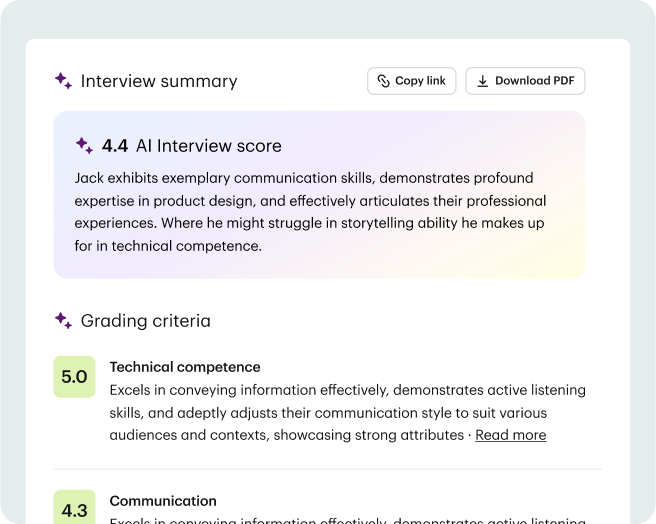Open the Read more link
Screen dimensions: 656x524
(x=510, y=435)
